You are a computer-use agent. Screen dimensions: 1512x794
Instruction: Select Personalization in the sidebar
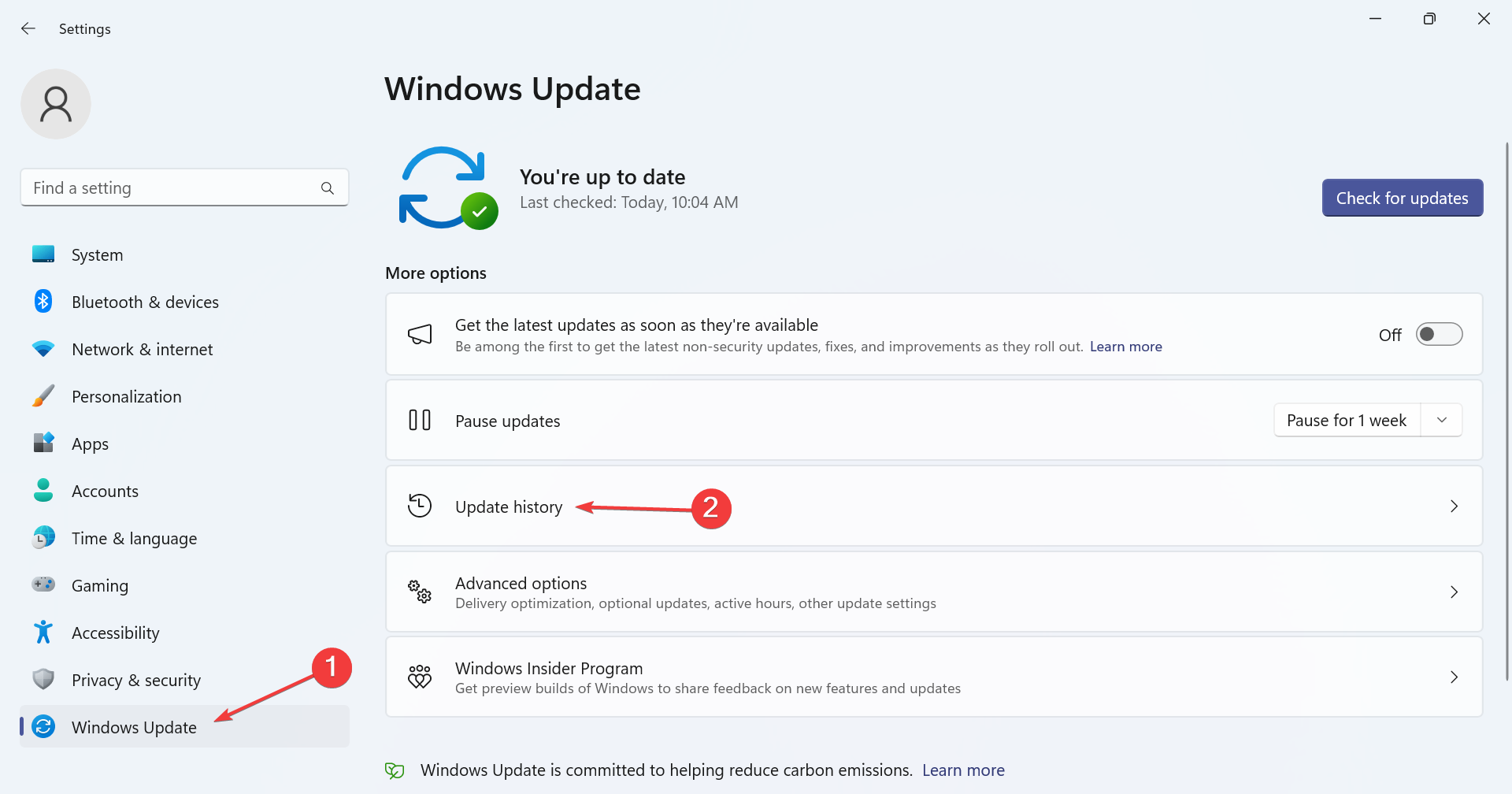pyautogui.click(x=184, y=396)
